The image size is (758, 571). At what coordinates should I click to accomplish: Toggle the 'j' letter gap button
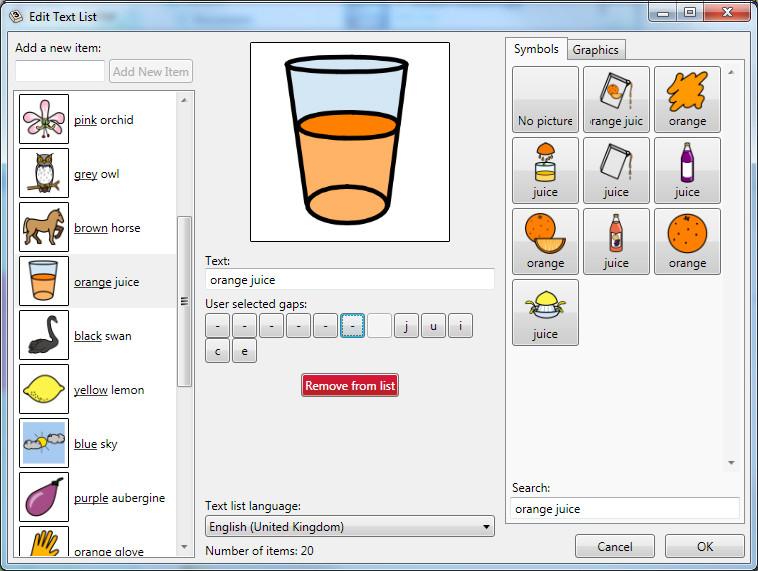click(406, 326)
